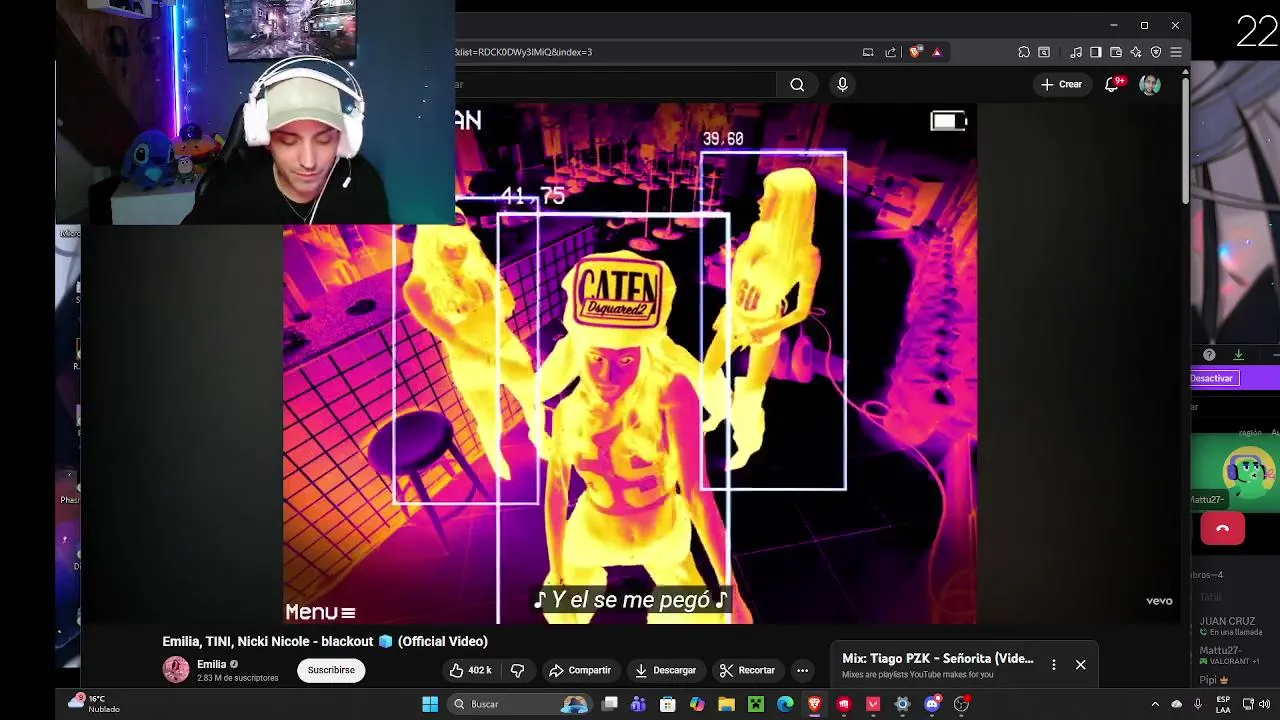Image resolution: width=1280 pixels, height=720 pixels.
Task: Switch to Brave browser in the taskbar
Action: [x=814, y=704]
